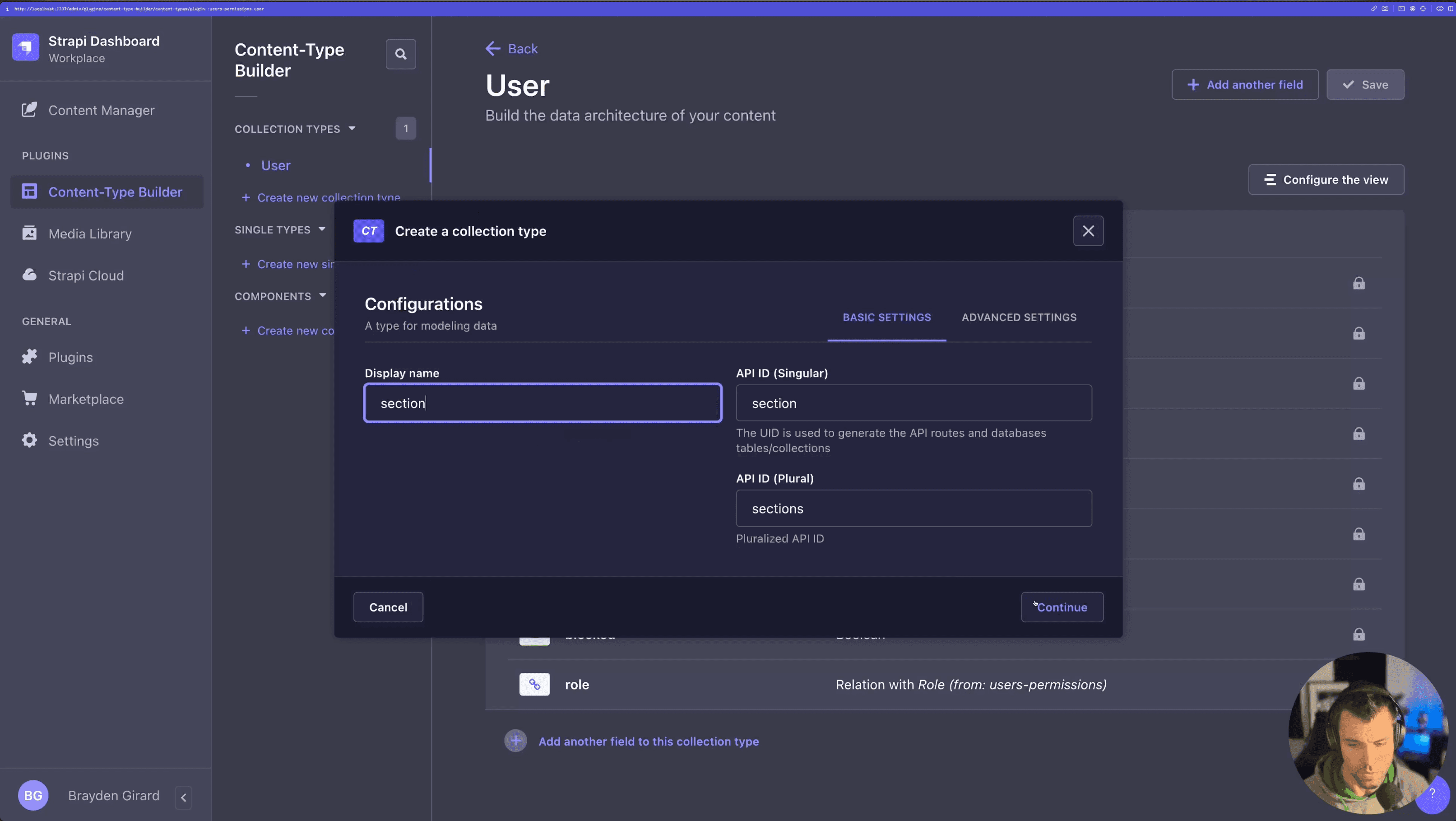Open the Content-Type Builder plugin
This screenshot has height=821, width=1456.
pos(107,191)
